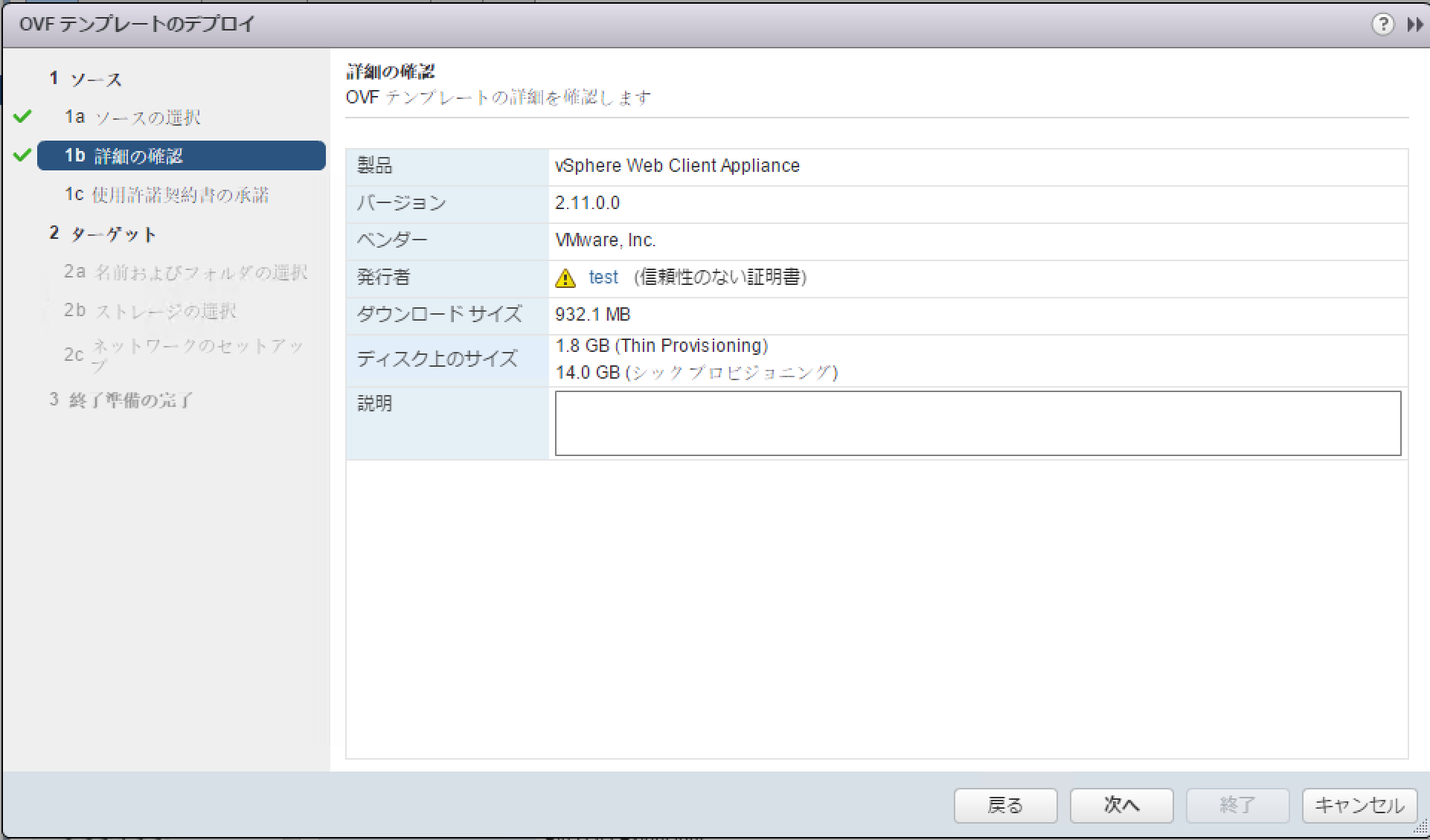1430x840 pixels.
Task: Click the 戻る button
Action: (x=1005, y=805)
